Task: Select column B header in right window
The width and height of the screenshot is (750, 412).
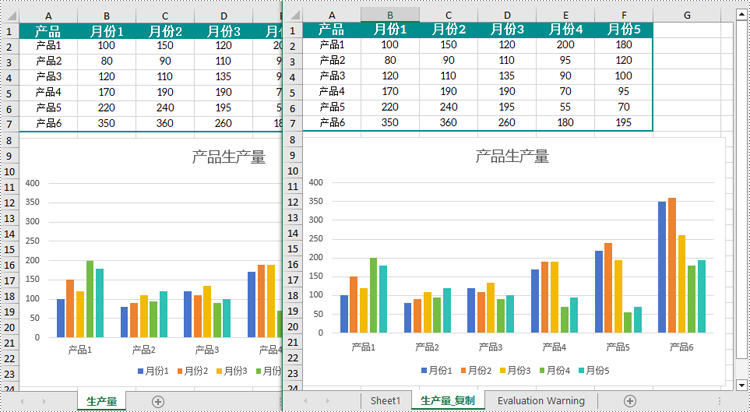Action: coord(390,15)
